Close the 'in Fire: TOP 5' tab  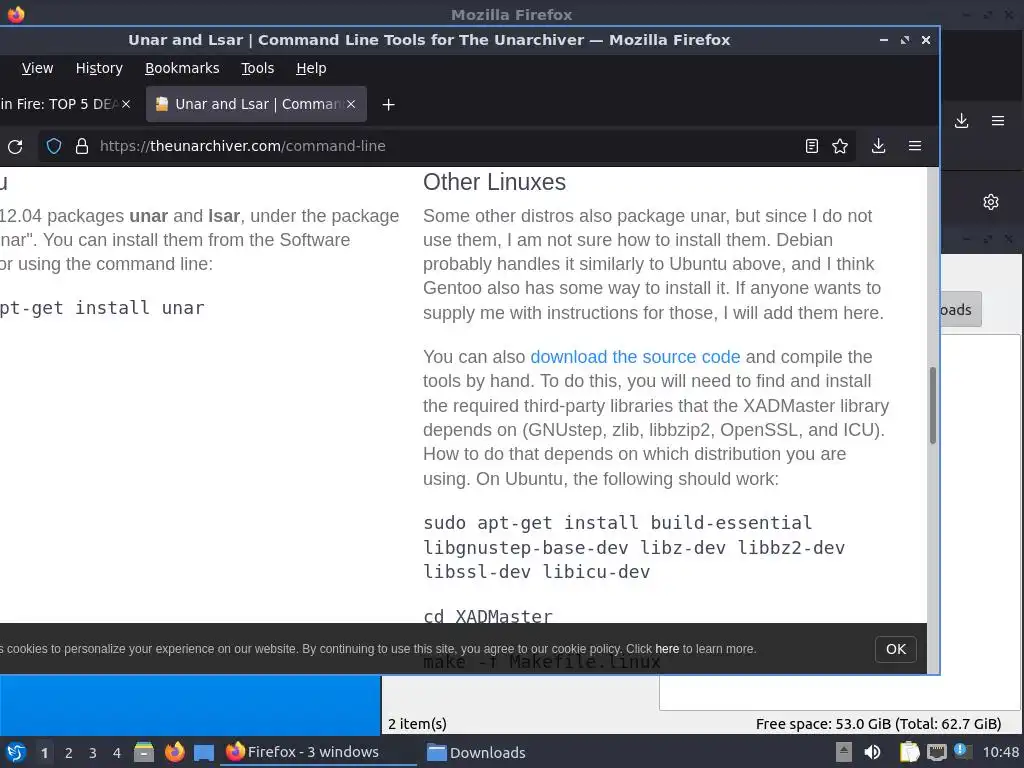click(x=126, y=104)
